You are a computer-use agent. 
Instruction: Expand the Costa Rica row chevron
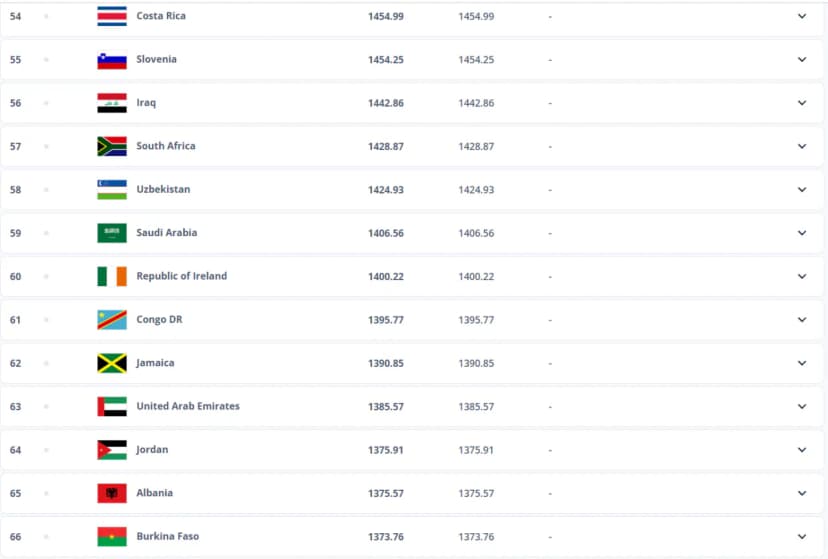(x=802, y=16)
